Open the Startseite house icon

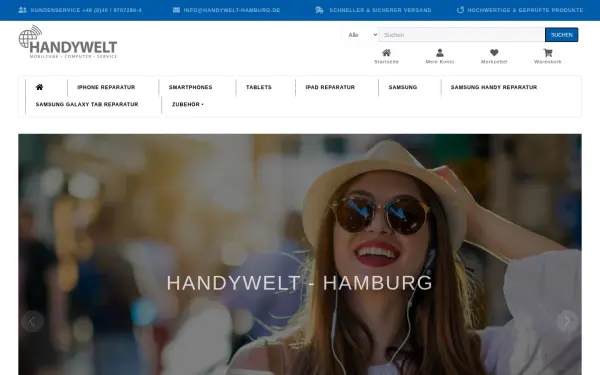click(386, 53)
